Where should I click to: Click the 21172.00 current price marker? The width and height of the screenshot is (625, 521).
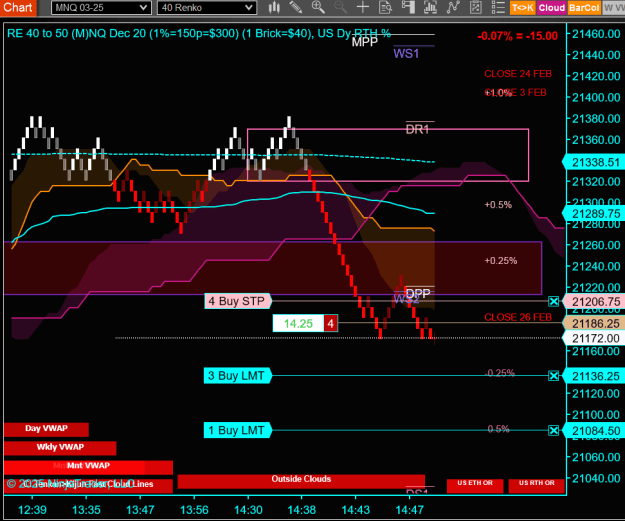click(596, 338)
